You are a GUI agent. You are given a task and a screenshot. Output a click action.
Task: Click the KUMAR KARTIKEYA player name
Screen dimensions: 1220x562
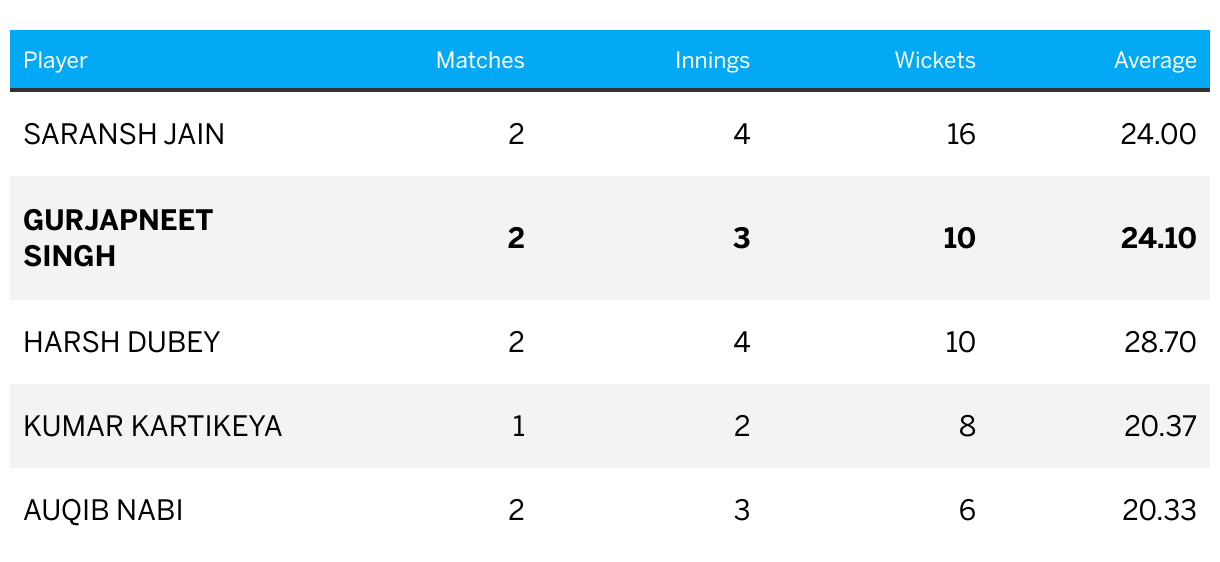point(153,426)
